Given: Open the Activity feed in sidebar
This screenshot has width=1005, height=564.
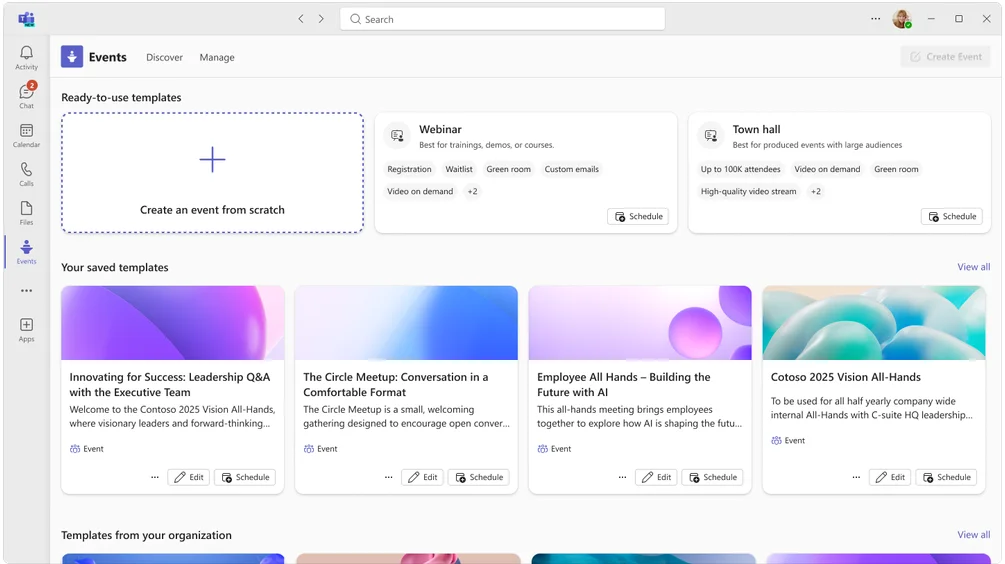Looking at the screenshot, I should pos(26,57).
